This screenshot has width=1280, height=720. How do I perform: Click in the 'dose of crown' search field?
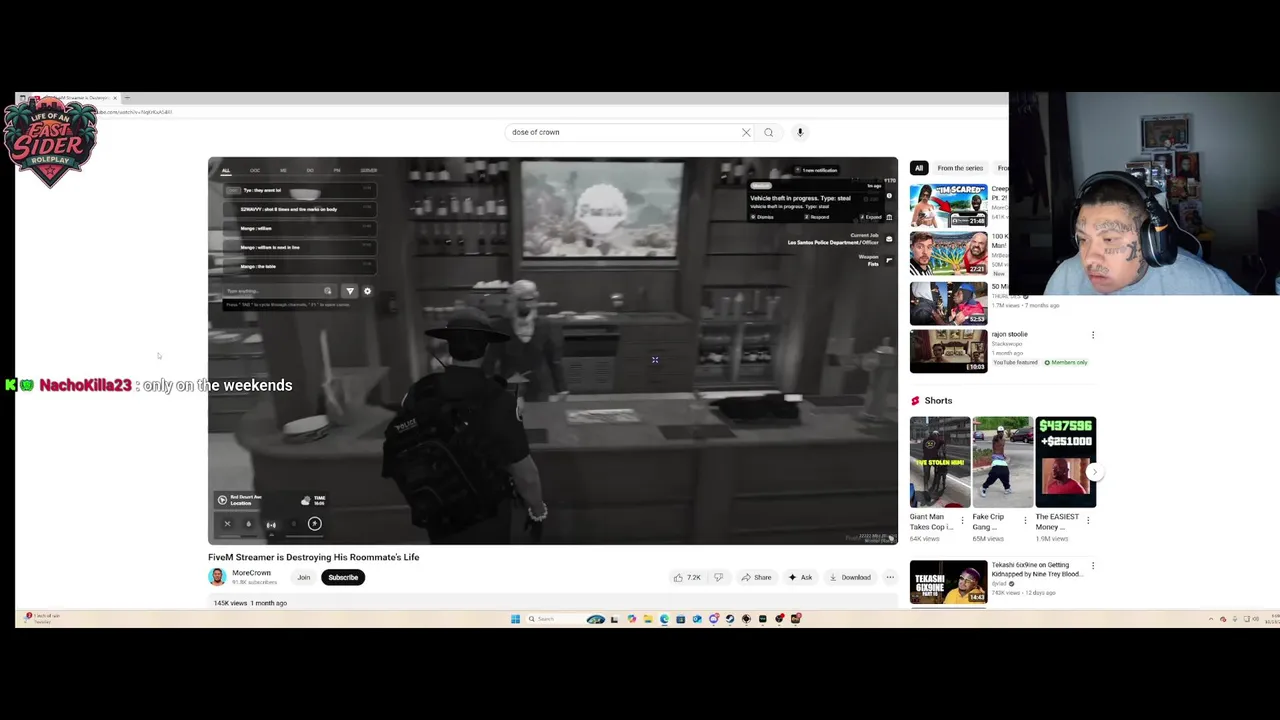coord(622,132)
